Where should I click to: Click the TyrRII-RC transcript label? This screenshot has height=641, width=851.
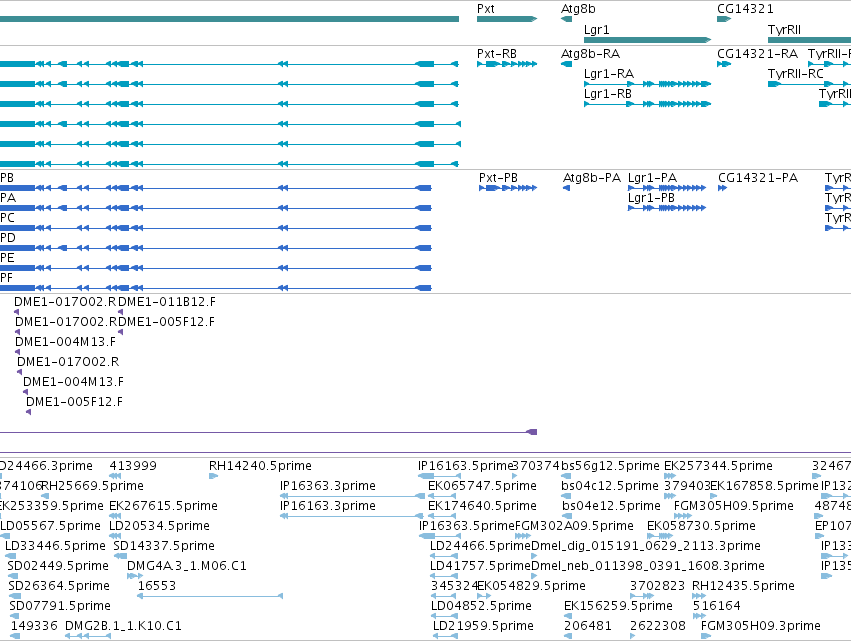(x=796, y=74)
